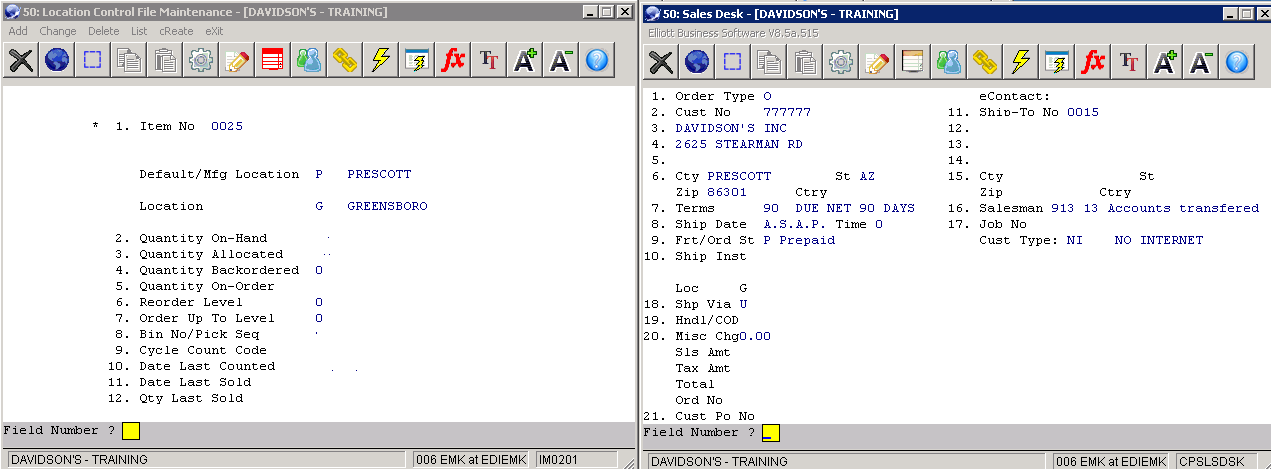Click the X cancel icon in Location Control toolbar
This screenshot has width=1271, height=469.
coord(22,60)
